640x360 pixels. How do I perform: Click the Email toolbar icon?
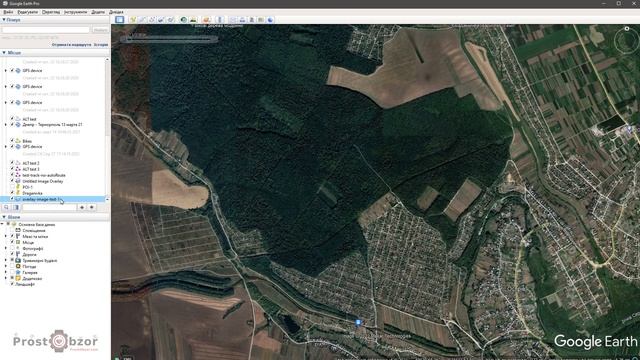233,20
